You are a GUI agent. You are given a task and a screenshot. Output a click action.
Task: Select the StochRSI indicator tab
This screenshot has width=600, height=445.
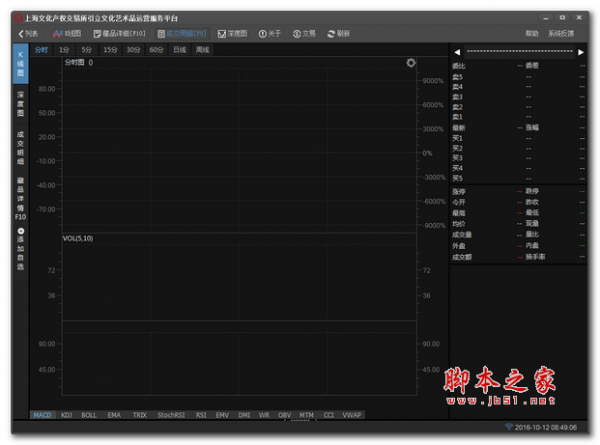pos(171,415)
